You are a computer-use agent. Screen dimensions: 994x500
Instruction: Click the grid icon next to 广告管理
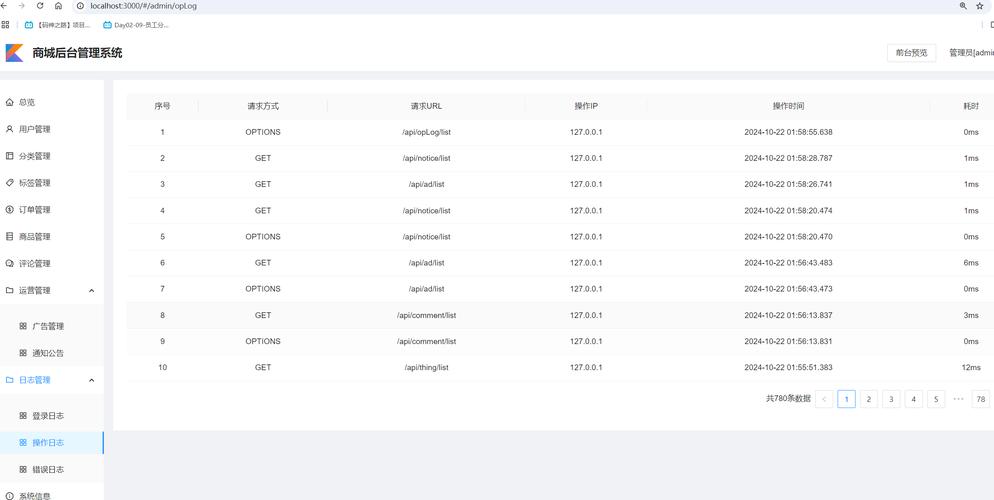pyautogui.click(x=23, y=326)
